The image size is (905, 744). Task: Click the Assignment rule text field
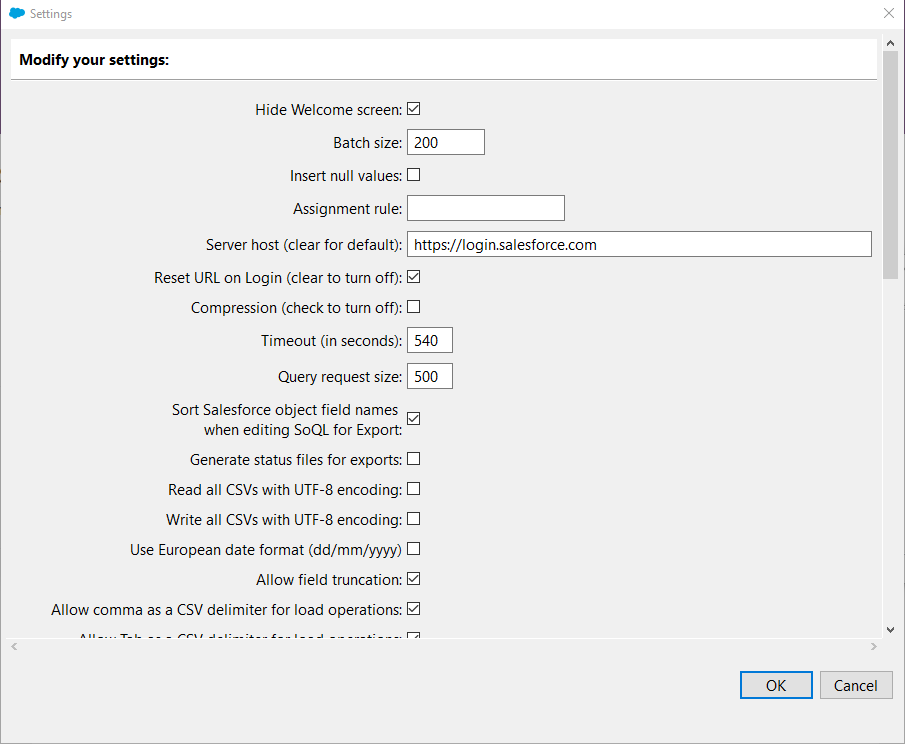click(485, 208)
